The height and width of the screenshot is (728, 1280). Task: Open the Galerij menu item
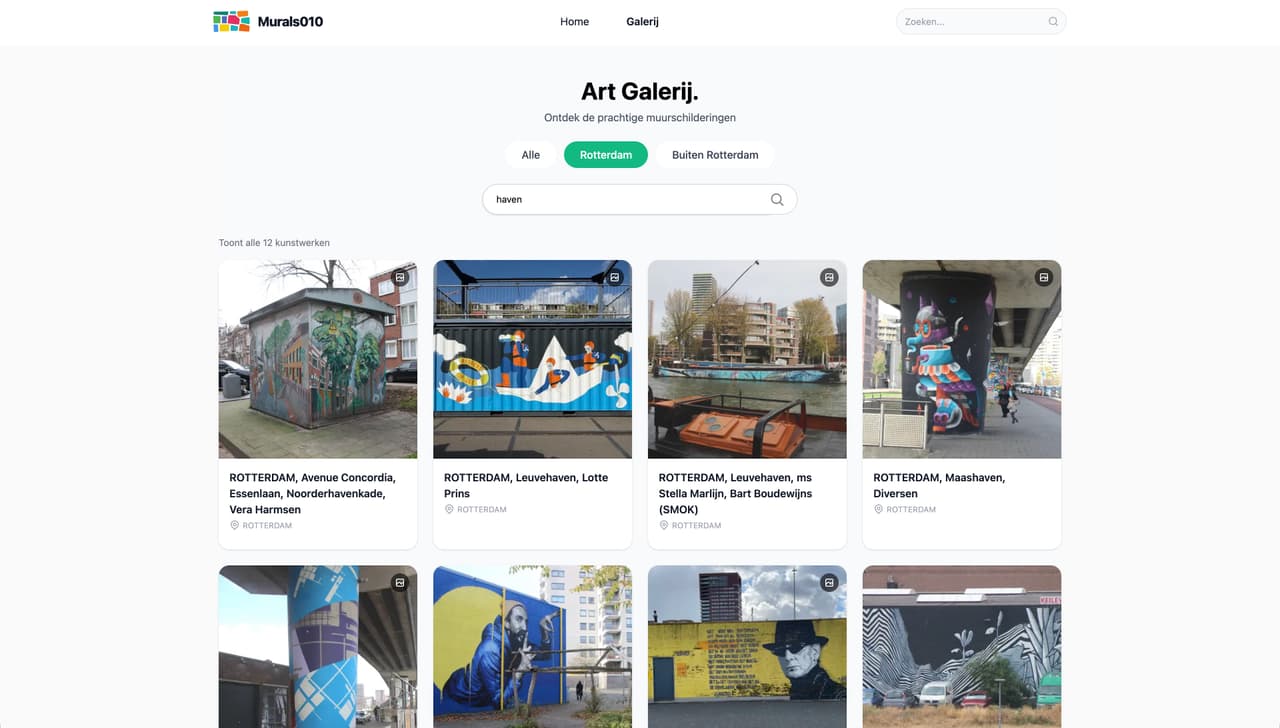pyautogui.click(x=642, y=21)
